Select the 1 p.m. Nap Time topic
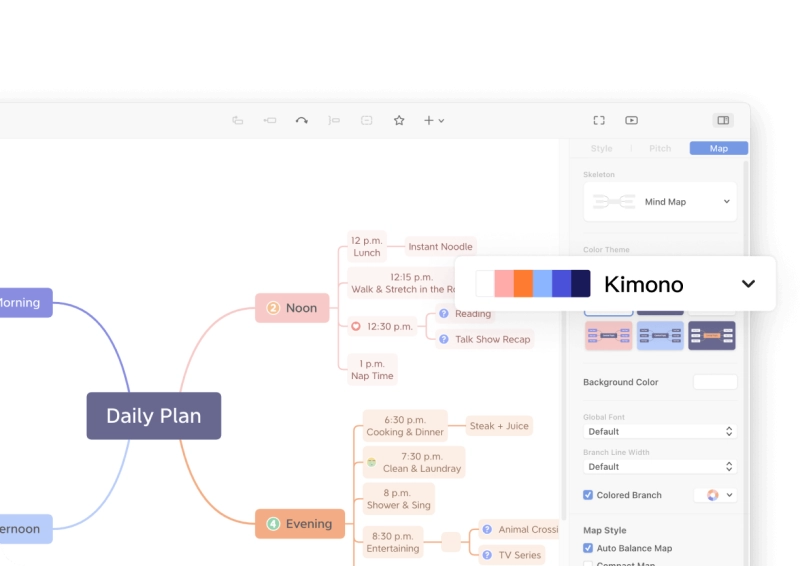Image resolution: width=800 pixels, height=566 pixels. pyautogui.click(x=372, y=370)
